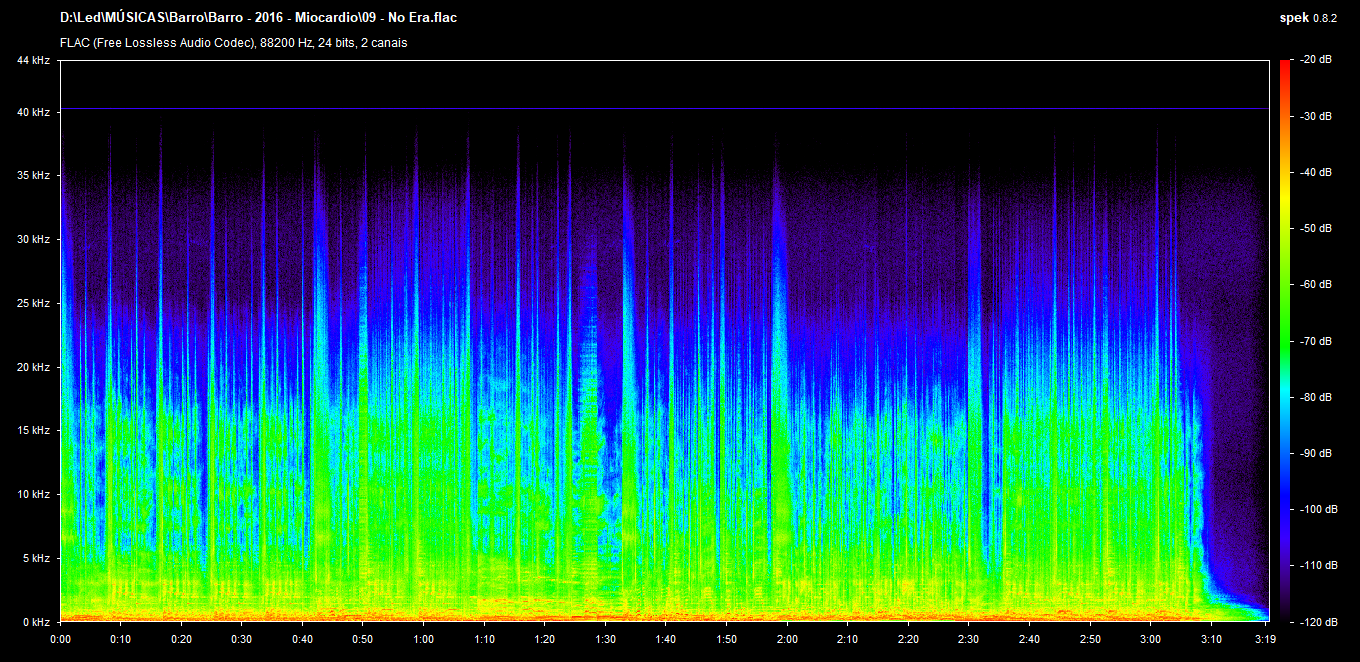The height and width of the screenshot is (662, 1360).
Task: Click the 40 kHz frequency axis label
Action: 33,112
